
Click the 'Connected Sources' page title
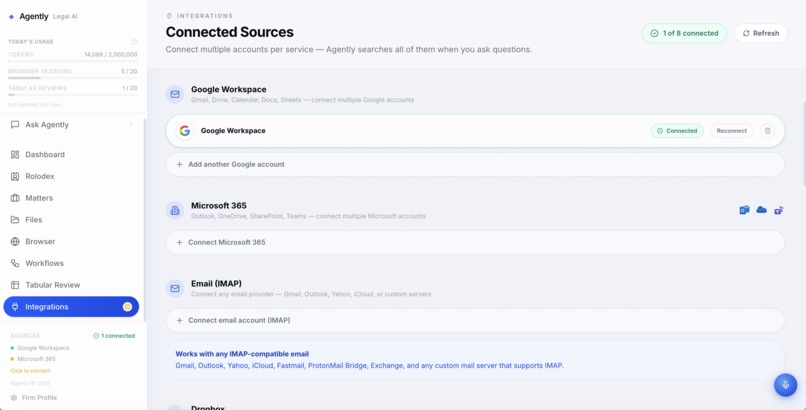(x=229, y=32)
